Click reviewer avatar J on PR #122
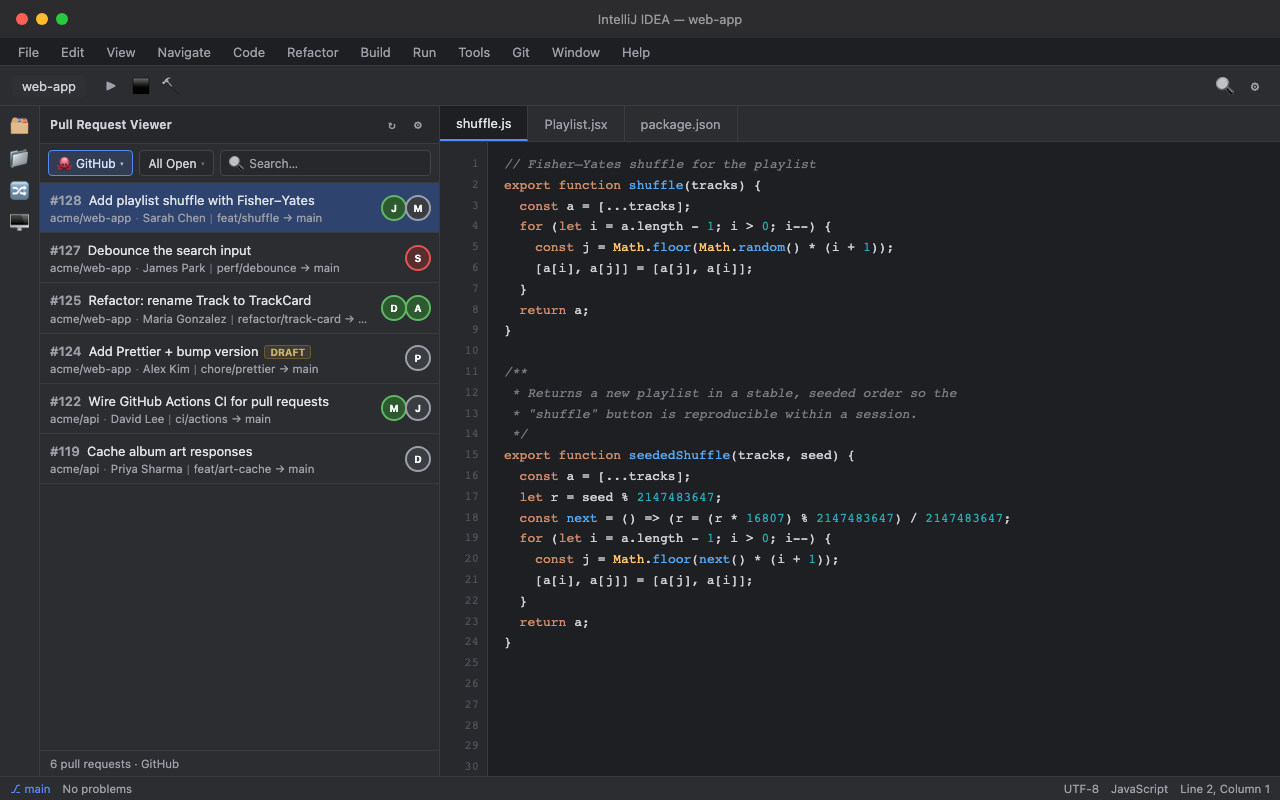The image size is (1280, 800). [x=418, y=408]
